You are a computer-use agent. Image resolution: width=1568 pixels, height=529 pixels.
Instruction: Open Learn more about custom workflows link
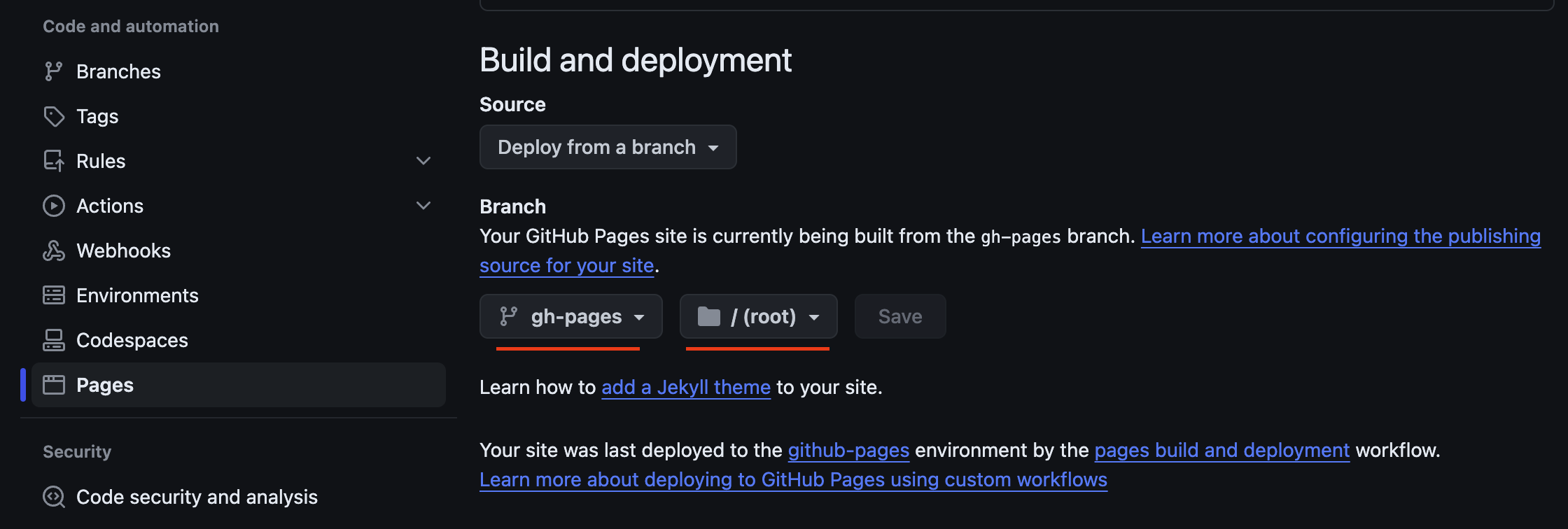[794, 479]
